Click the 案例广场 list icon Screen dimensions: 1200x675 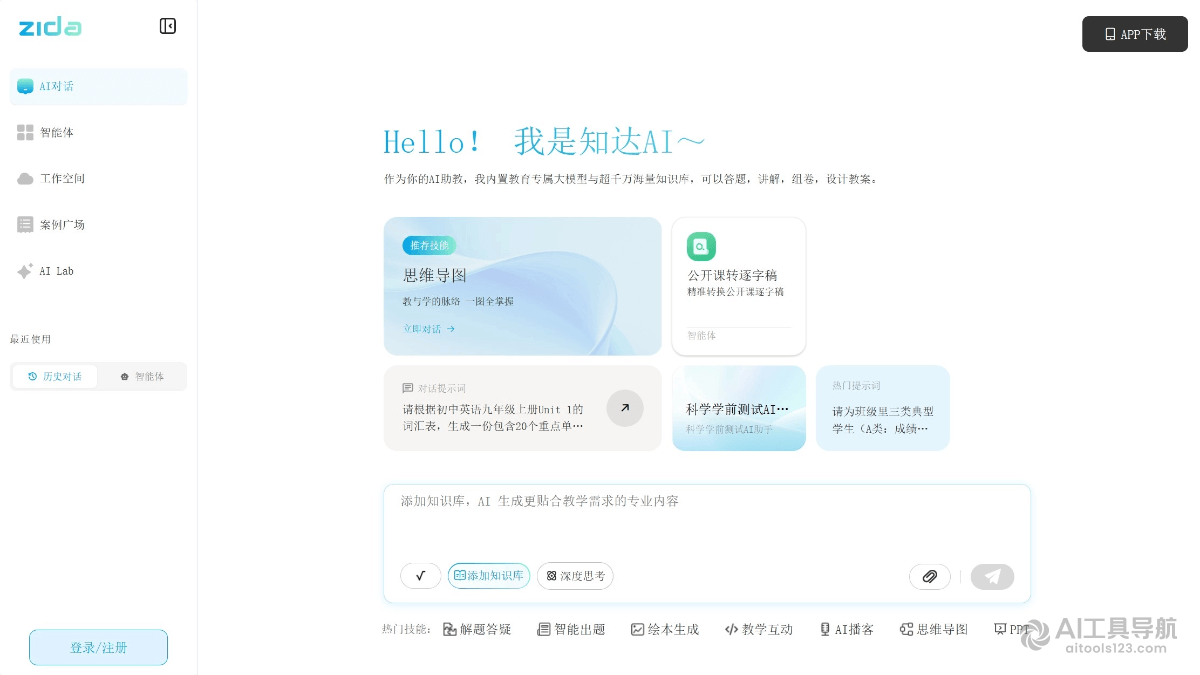tap(25, 224)
